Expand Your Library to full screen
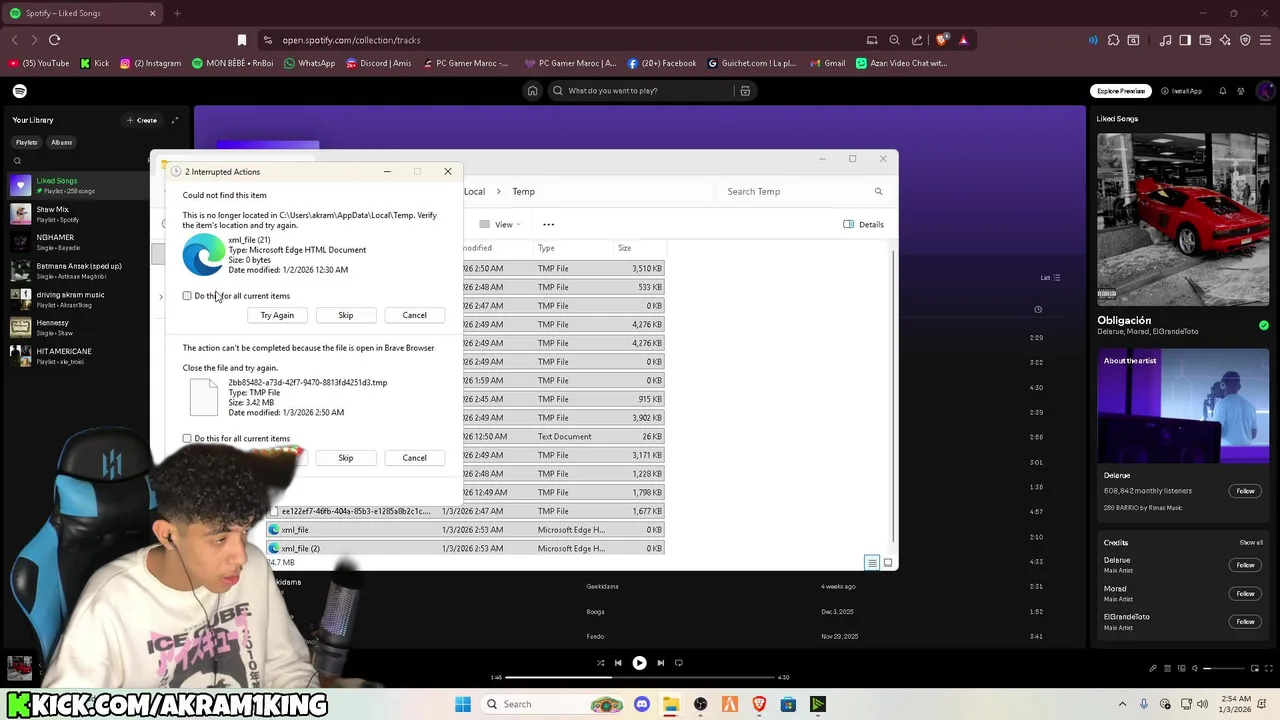This screenshot has width=1280, height=720. point(174,120)
